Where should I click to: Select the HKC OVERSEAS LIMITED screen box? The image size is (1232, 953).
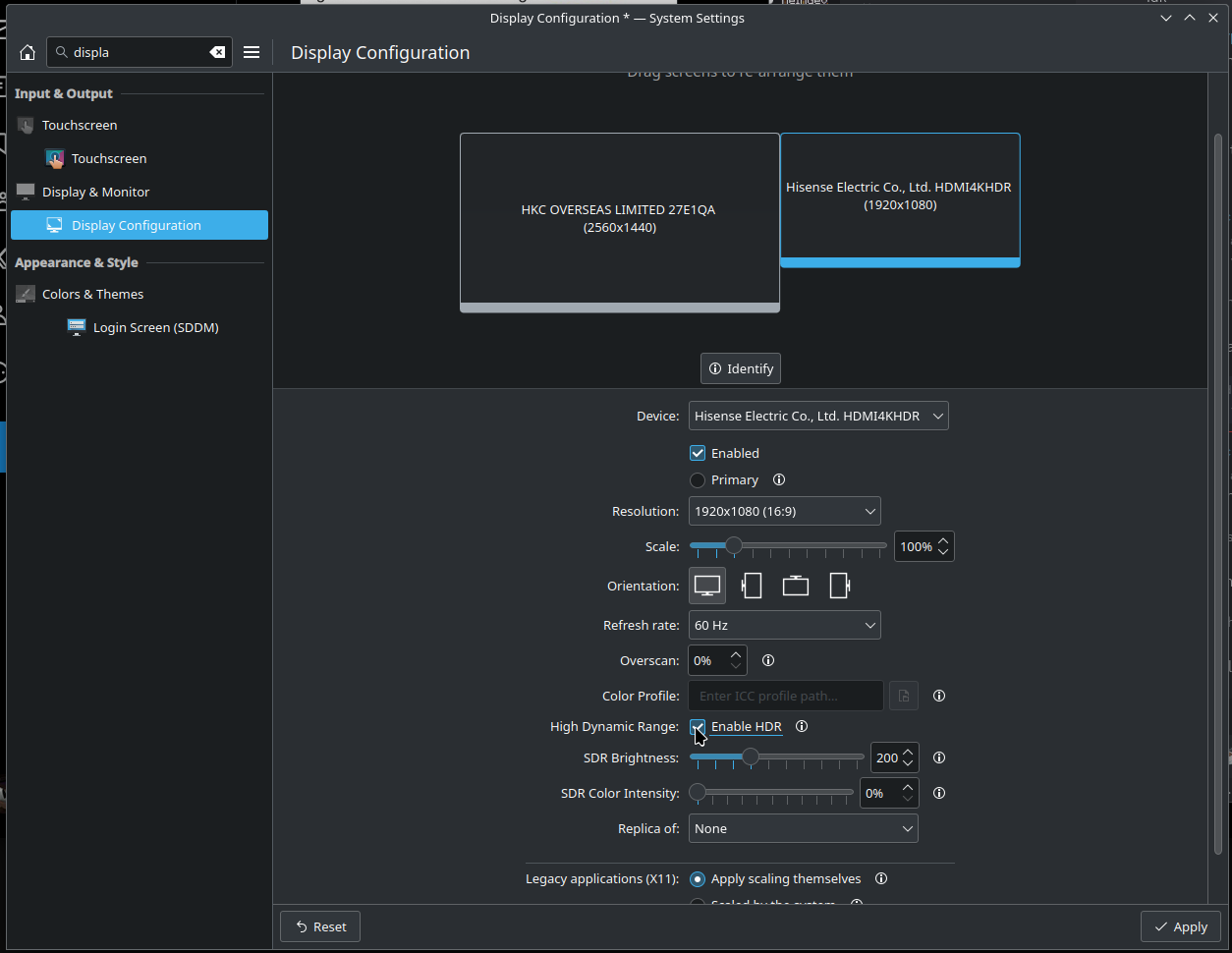(619, 222)
